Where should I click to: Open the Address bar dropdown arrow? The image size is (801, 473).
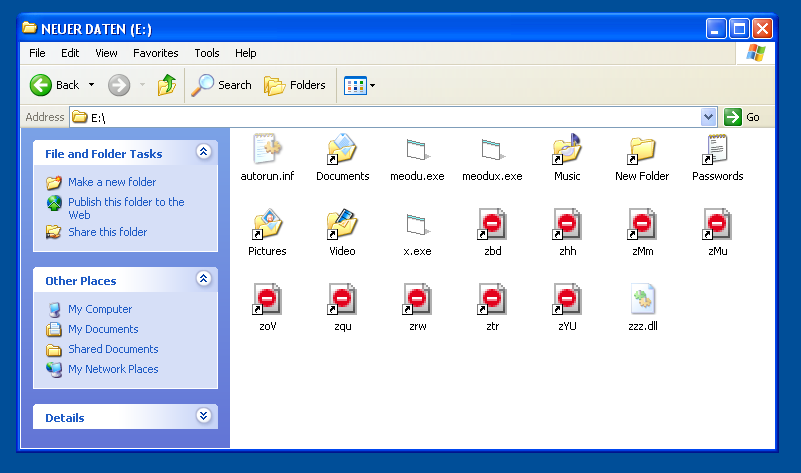pyautogui.click(x=709, y=117)
